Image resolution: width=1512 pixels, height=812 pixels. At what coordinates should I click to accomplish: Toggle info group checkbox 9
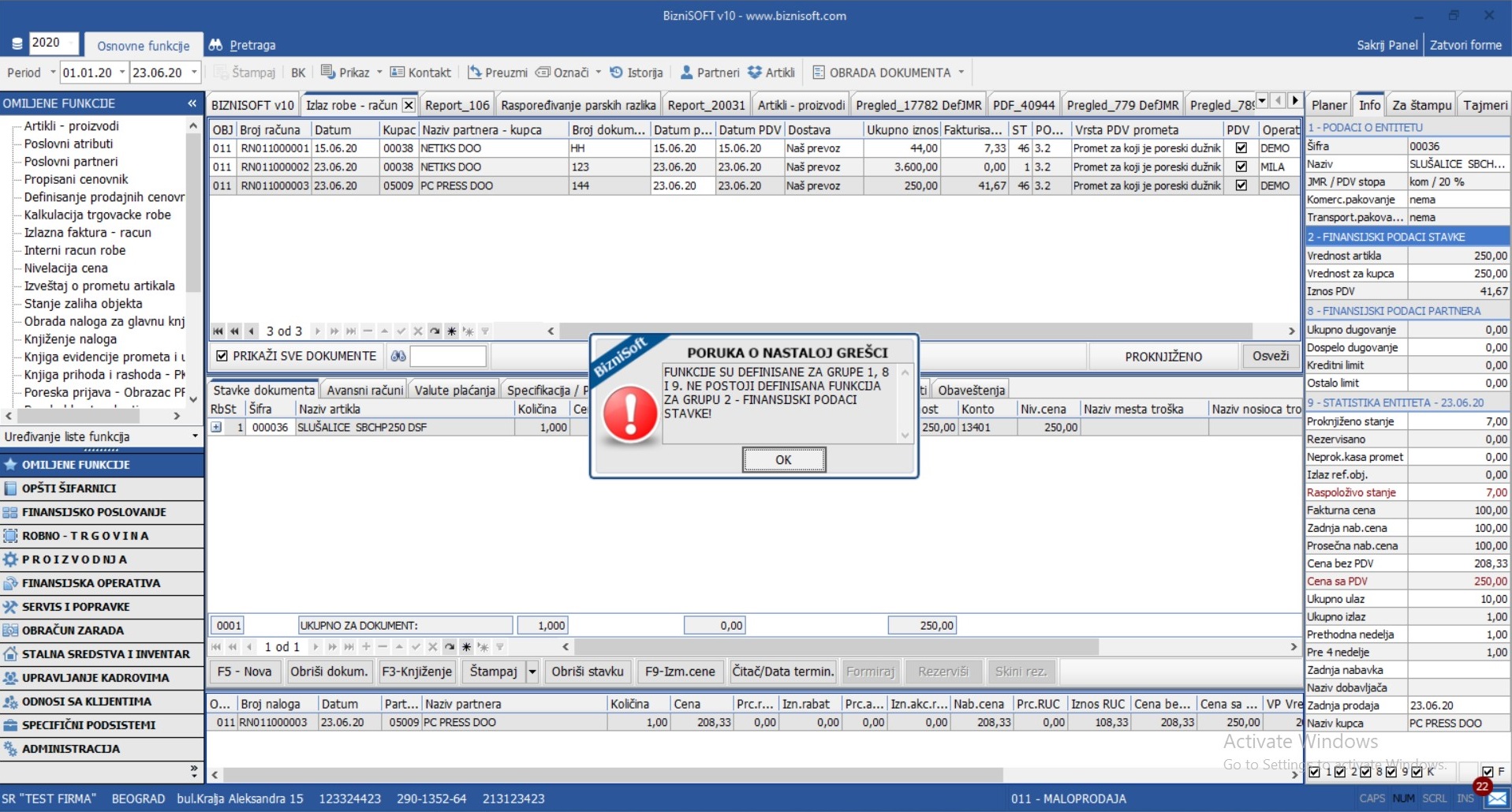1391,772
